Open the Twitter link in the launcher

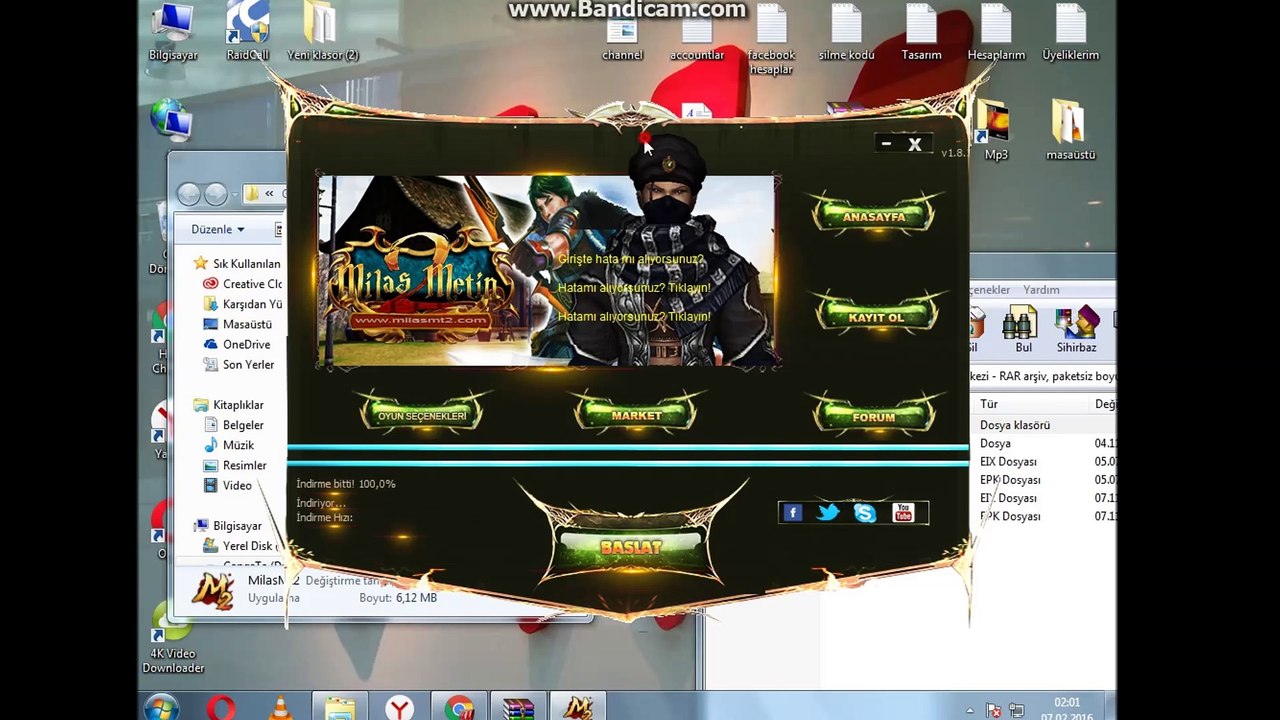(828, 513)
